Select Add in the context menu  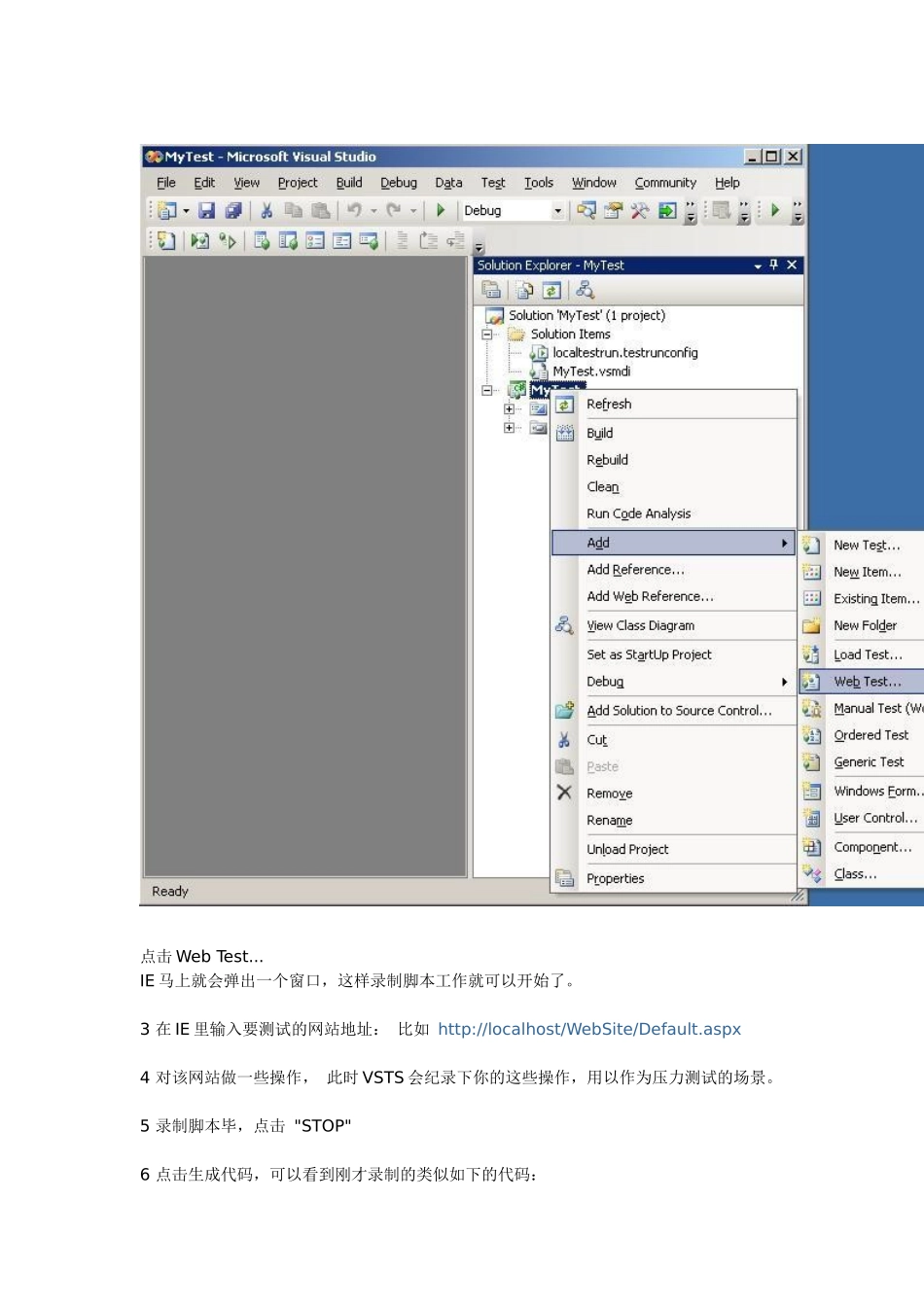click(x=674, y=543)
